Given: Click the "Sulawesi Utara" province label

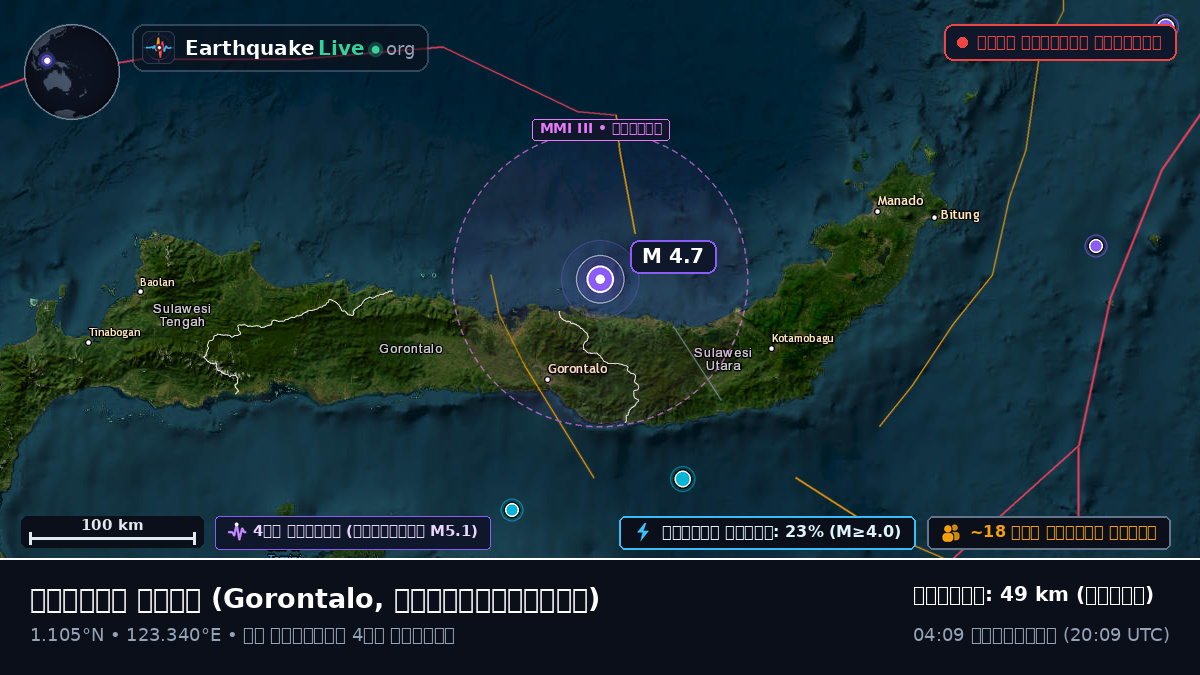Looking at the screenshot, I should (x=723, y=359).
